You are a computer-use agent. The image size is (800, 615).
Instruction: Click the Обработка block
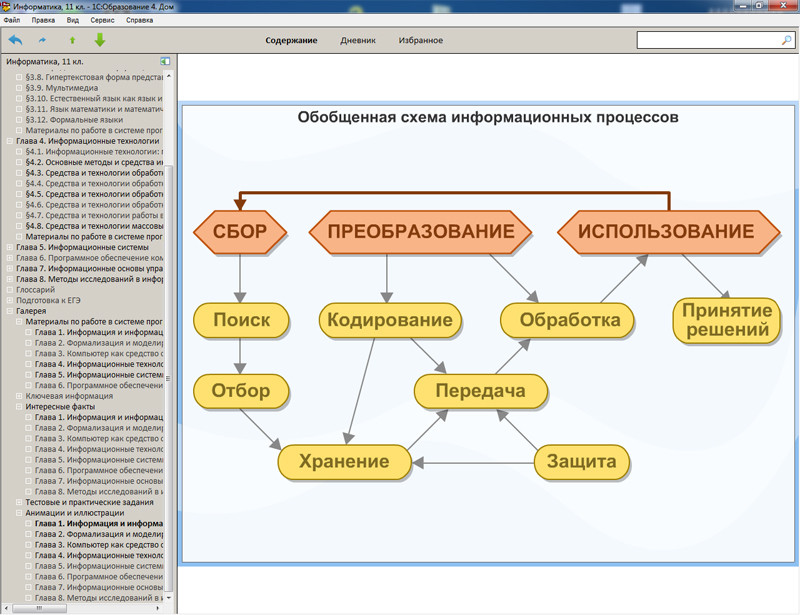(x=567, y=320)
